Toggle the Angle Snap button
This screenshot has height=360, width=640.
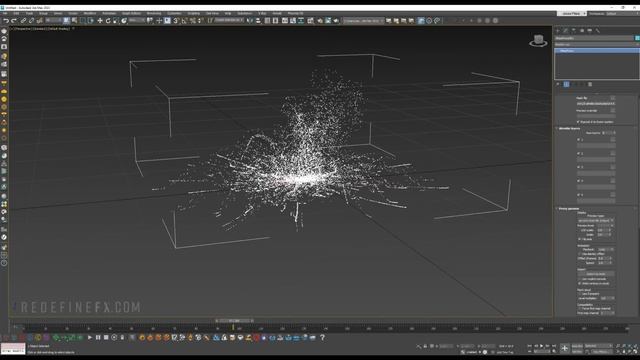point(184,20)
